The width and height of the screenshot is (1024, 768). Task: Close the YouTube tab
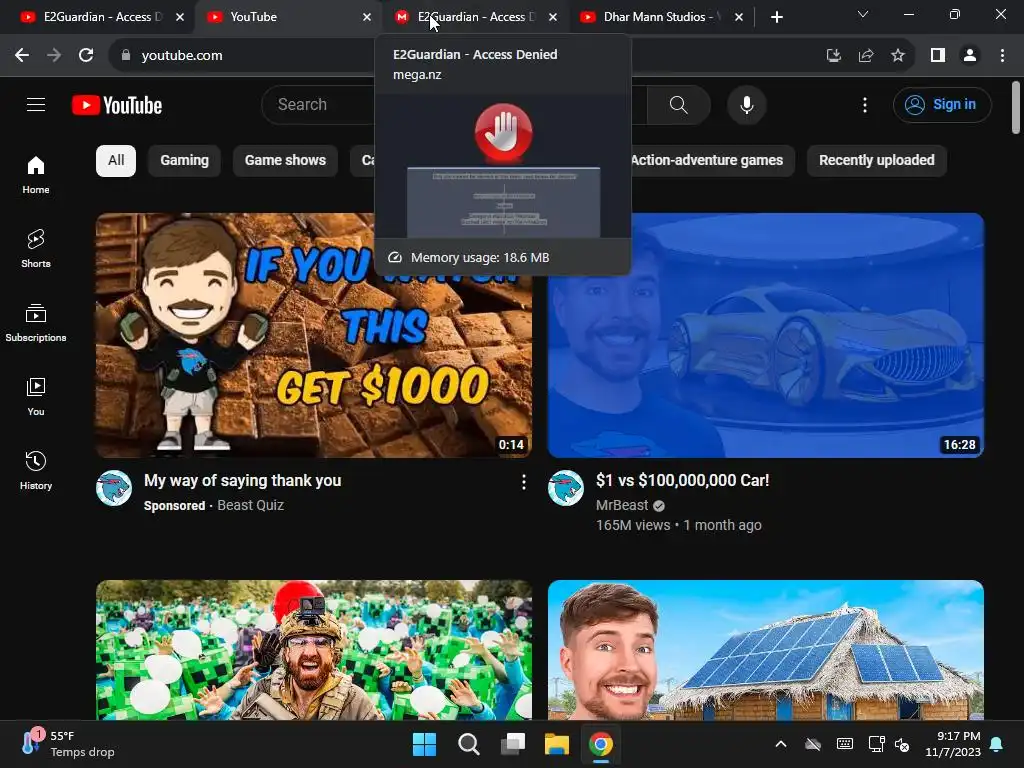367,17
